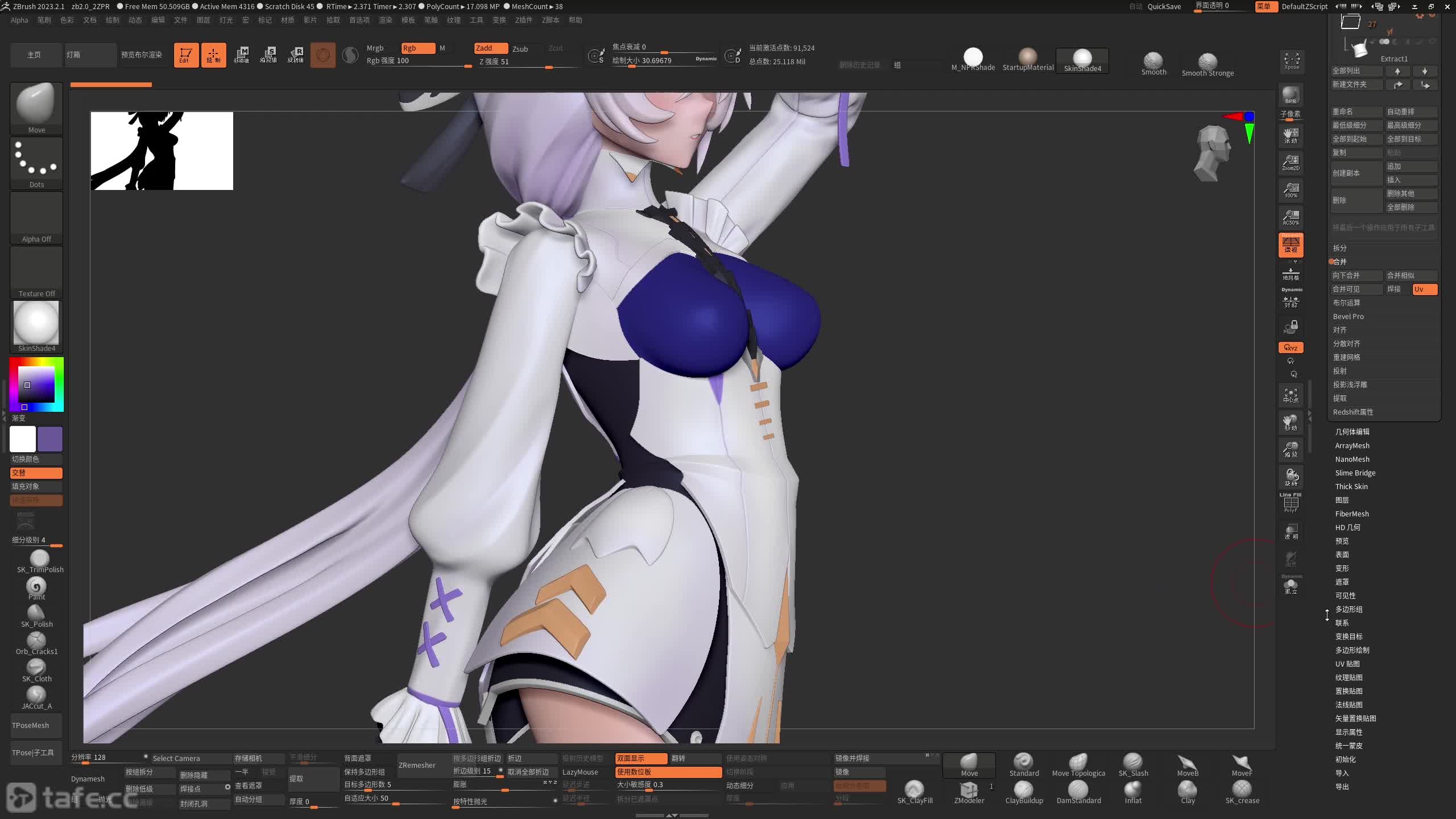
Task: Select the Move Topological brush
Action: click(x=1078, y=765)
